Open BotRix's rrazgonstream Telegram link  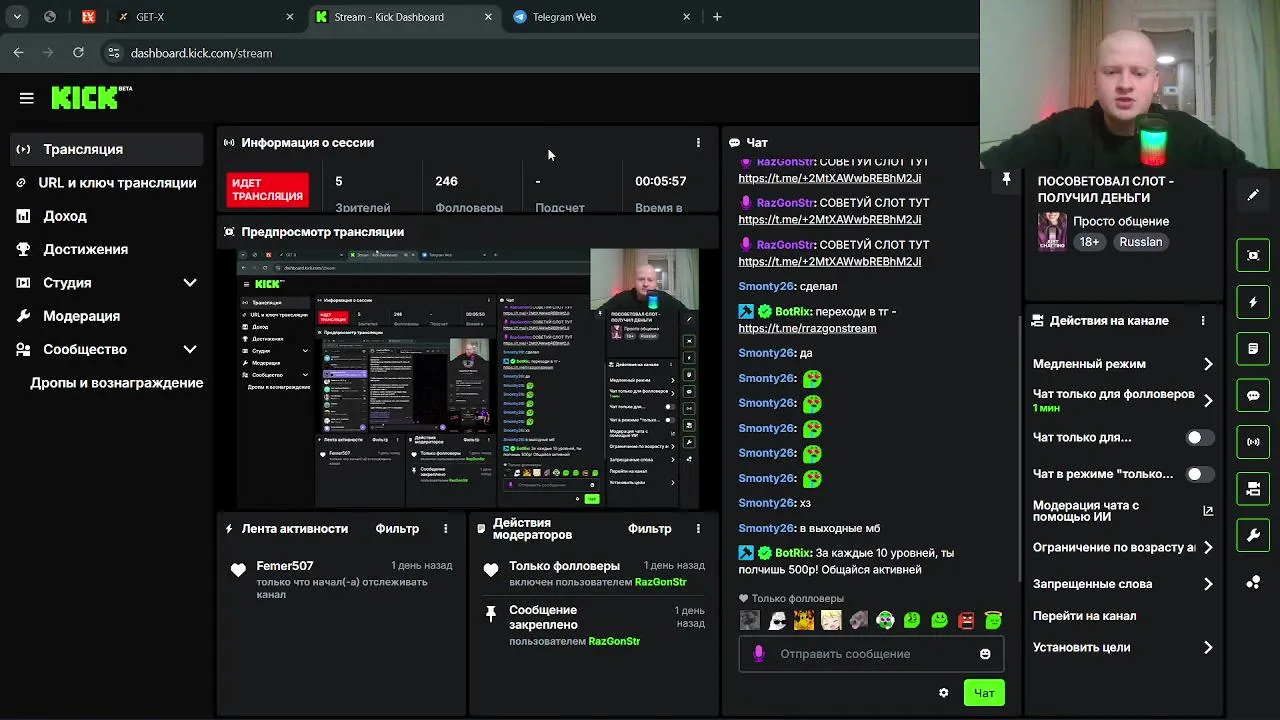(807, 329)
